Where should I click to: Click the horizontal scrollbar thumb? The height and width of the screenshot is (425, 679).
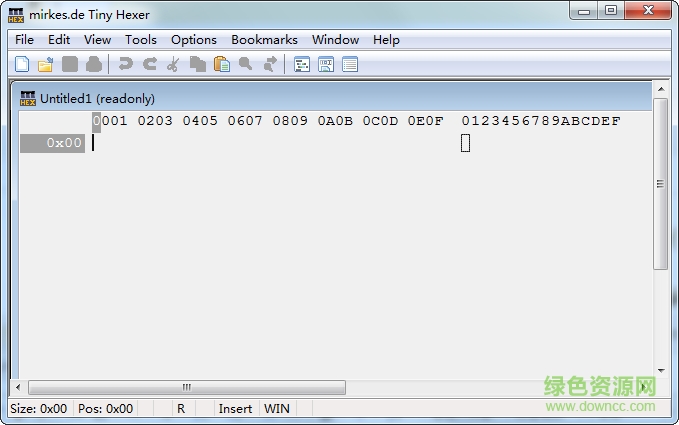pos(187,387)
